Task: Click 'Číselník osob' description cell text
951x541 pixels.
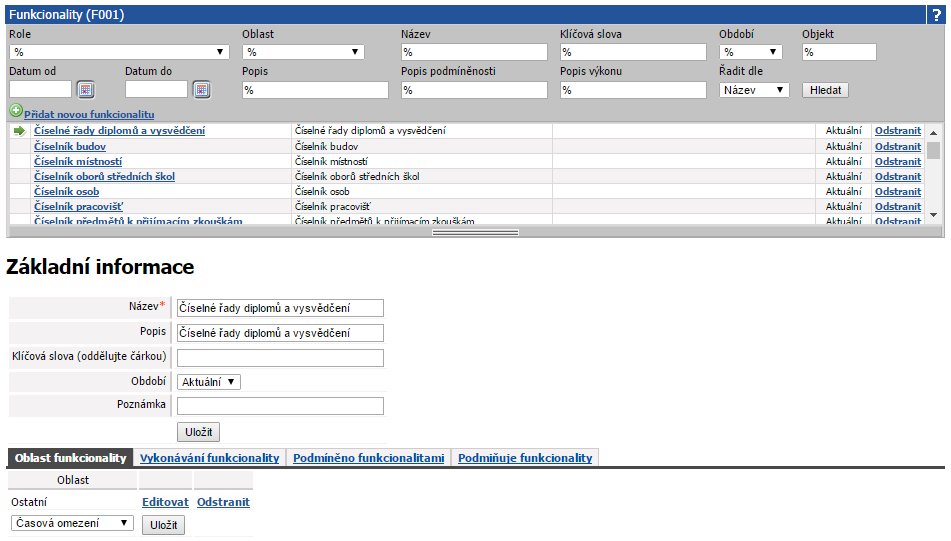Action: 322,192
